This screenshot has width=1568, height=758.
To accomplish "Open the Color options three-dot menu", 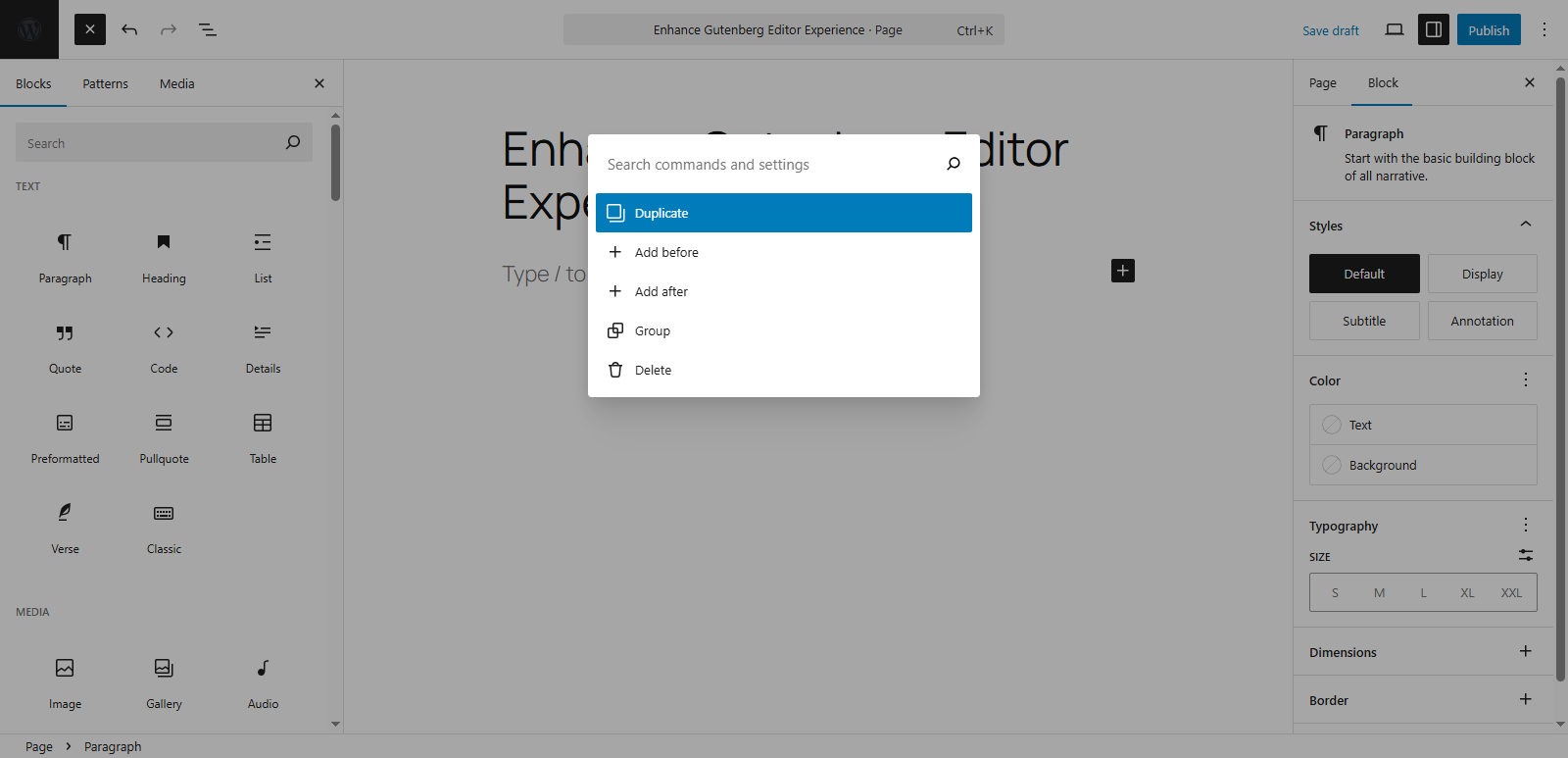I will click(1526, 379).
